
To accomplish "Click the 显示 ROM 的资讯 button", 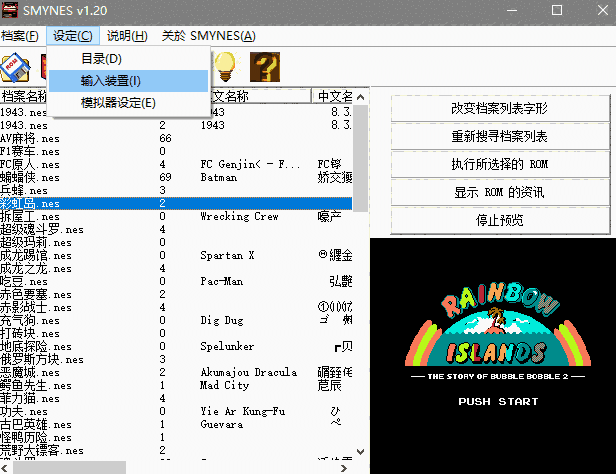I will [x=500, y=192].
